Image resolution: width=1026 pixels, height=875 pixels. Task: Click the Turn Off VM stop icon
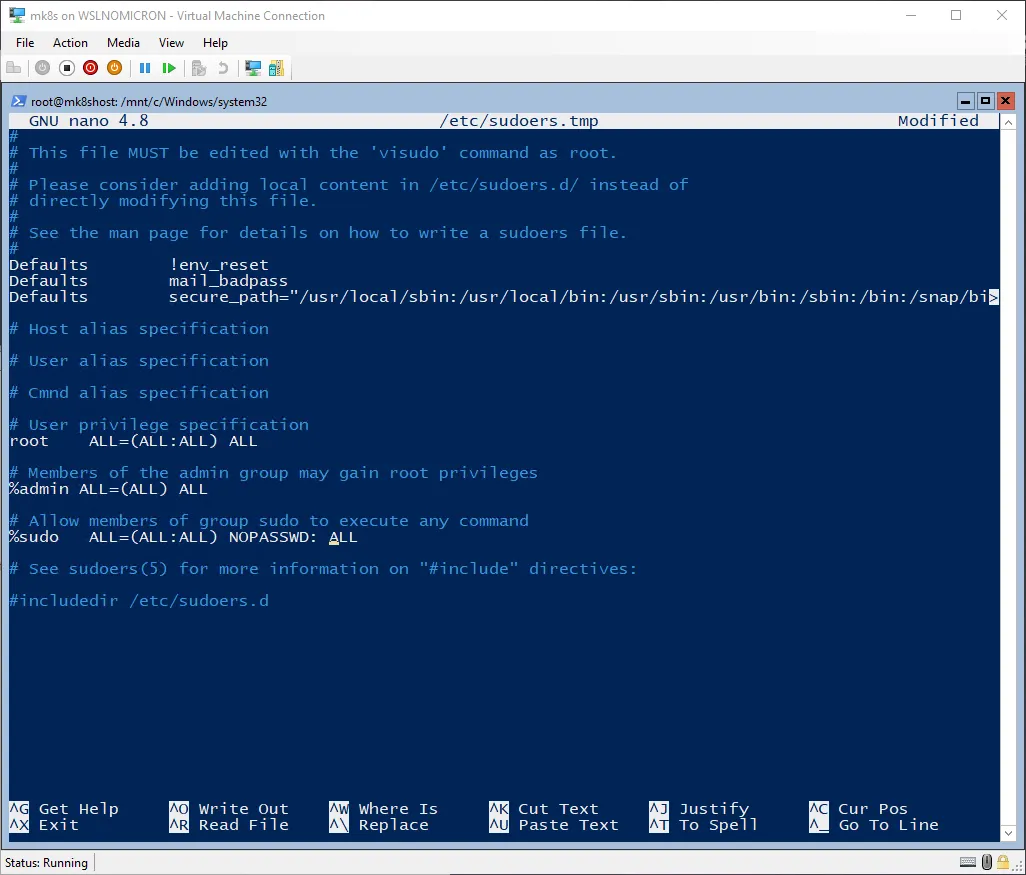[67, 68]
